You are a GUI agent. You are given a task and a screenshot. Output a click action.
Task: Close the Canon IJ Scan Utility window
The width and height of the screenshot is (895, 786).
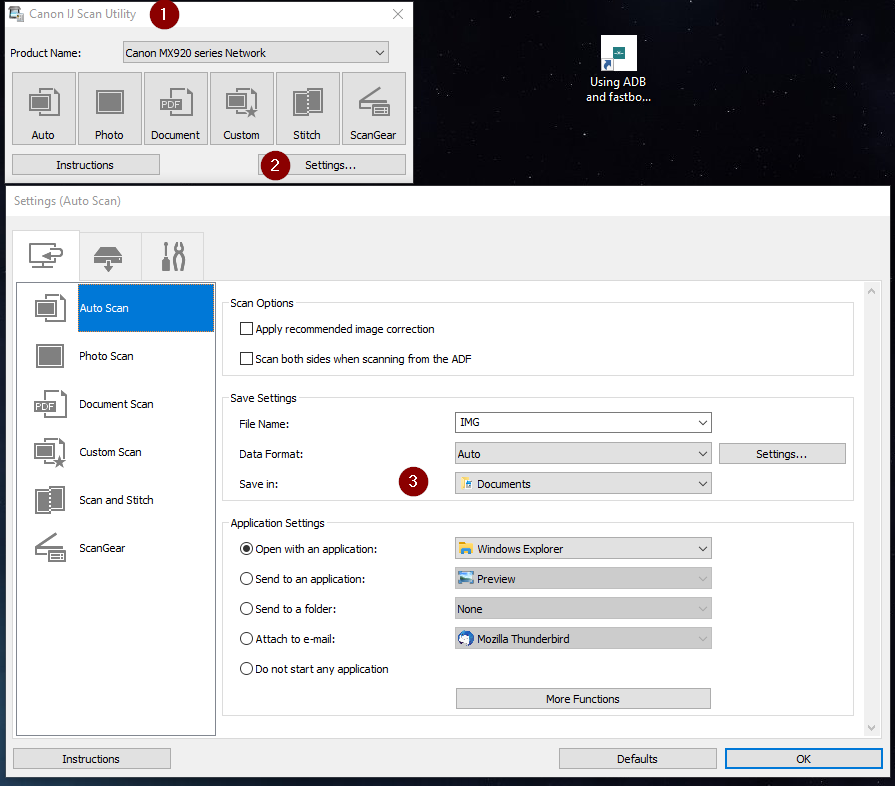click(398, 14)
